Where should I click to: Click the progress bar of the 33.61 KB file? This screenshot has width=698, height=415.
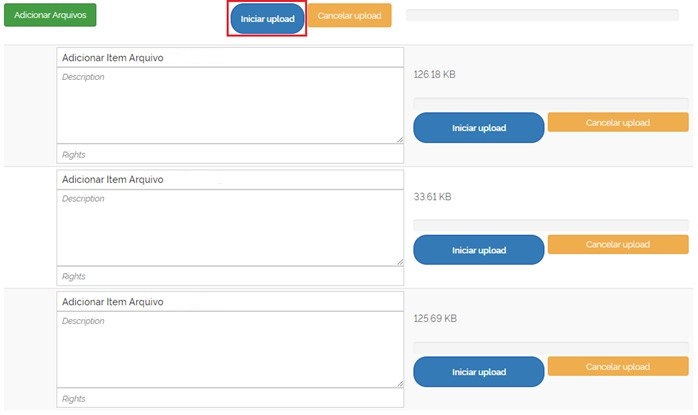[550, 225]
